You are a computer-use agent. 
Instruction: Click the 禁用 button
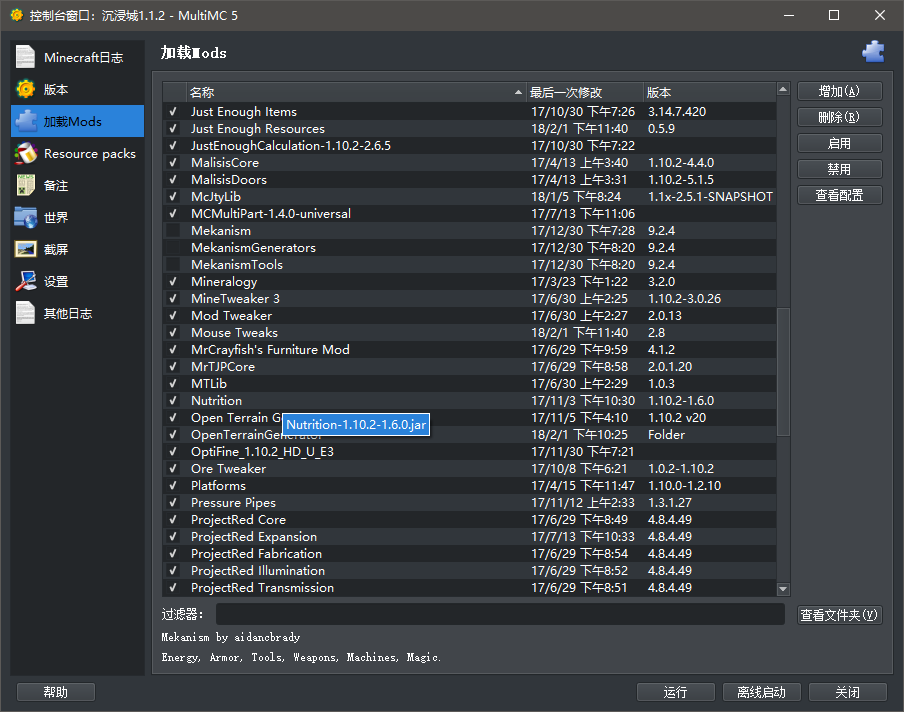[x=839, y=169]
